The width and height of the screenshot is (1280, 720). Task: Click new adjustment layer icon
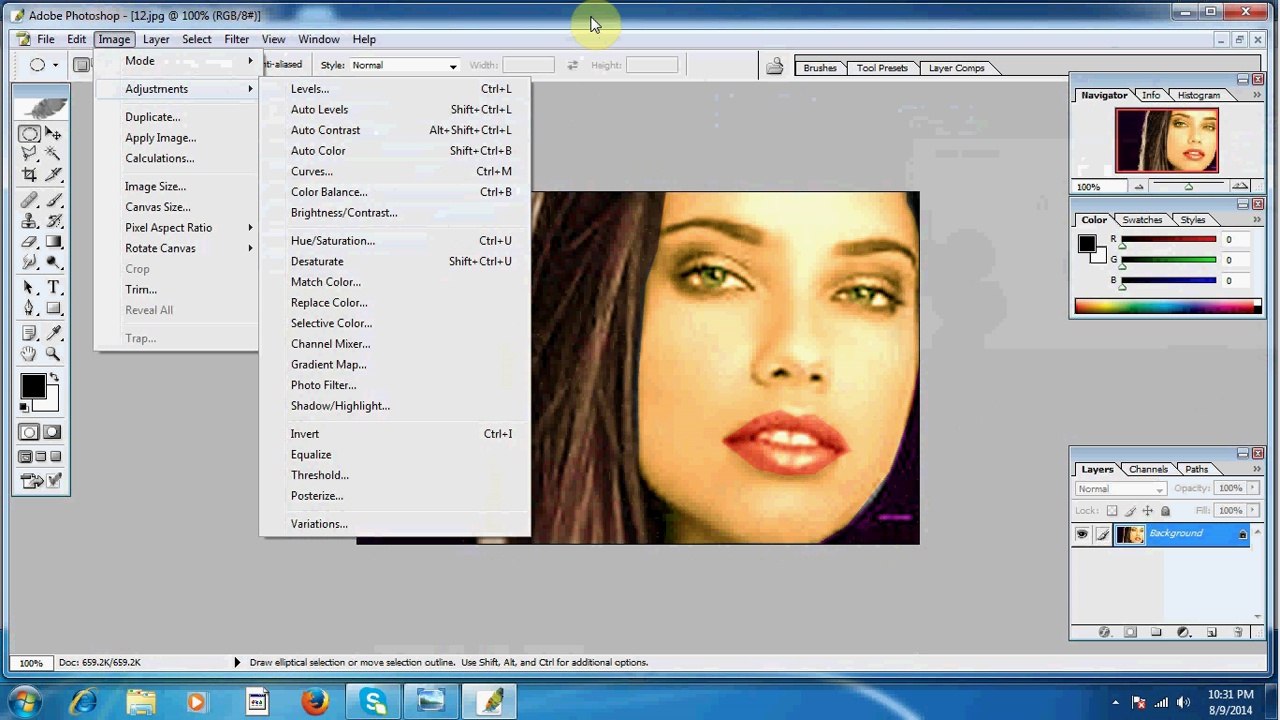pyautogui.click(x=1184, y=632)
